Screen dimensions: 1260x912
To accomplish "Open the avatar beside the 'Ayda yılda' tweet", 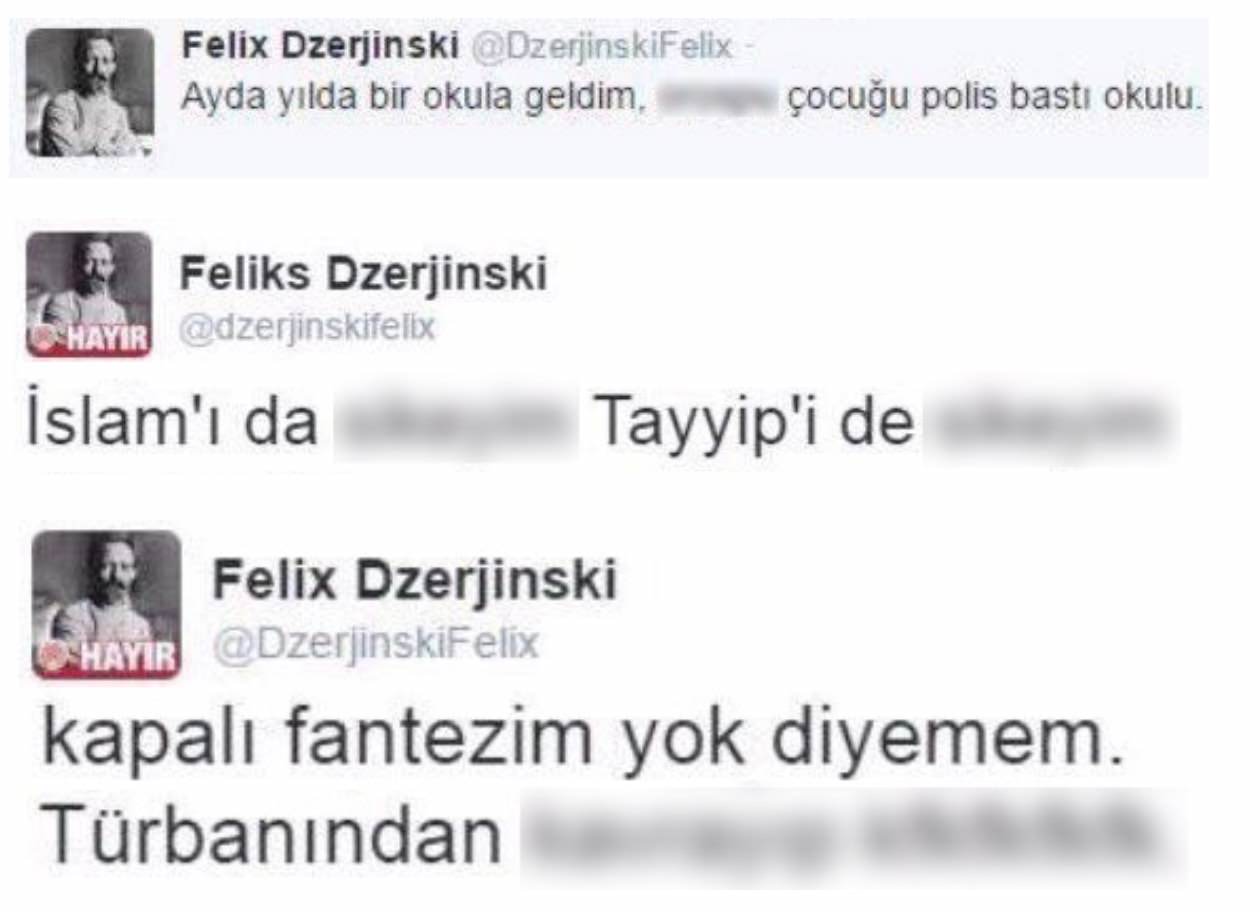I will click(x=89, y=92).
